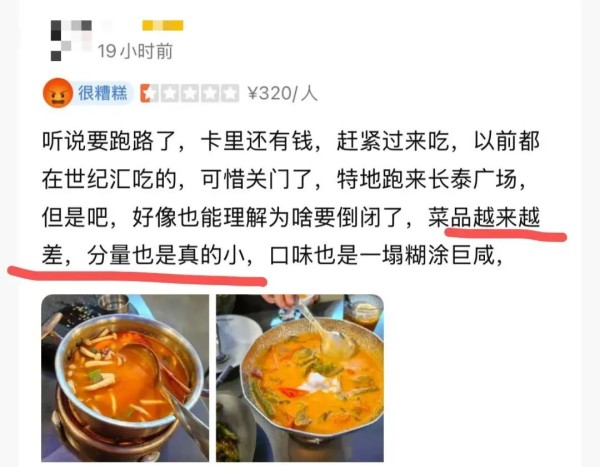Click the 很糟糕 rating label
The width and height of the screenshot is (600, 467).
[x=102, y=93]
